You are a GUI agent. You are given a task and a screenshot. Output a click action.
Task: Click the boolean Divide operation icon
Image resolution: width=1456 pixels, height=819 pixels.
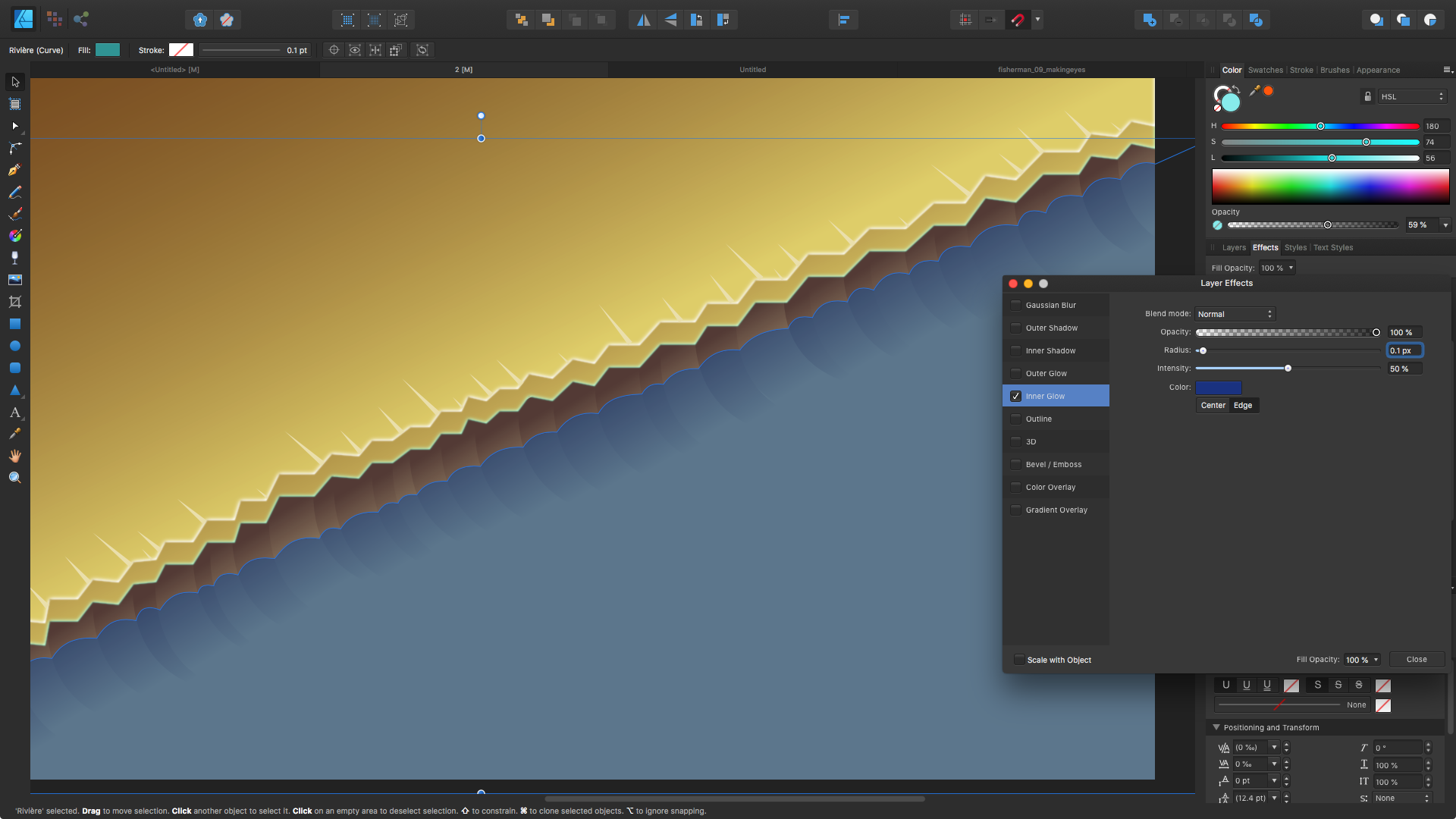1256,20
